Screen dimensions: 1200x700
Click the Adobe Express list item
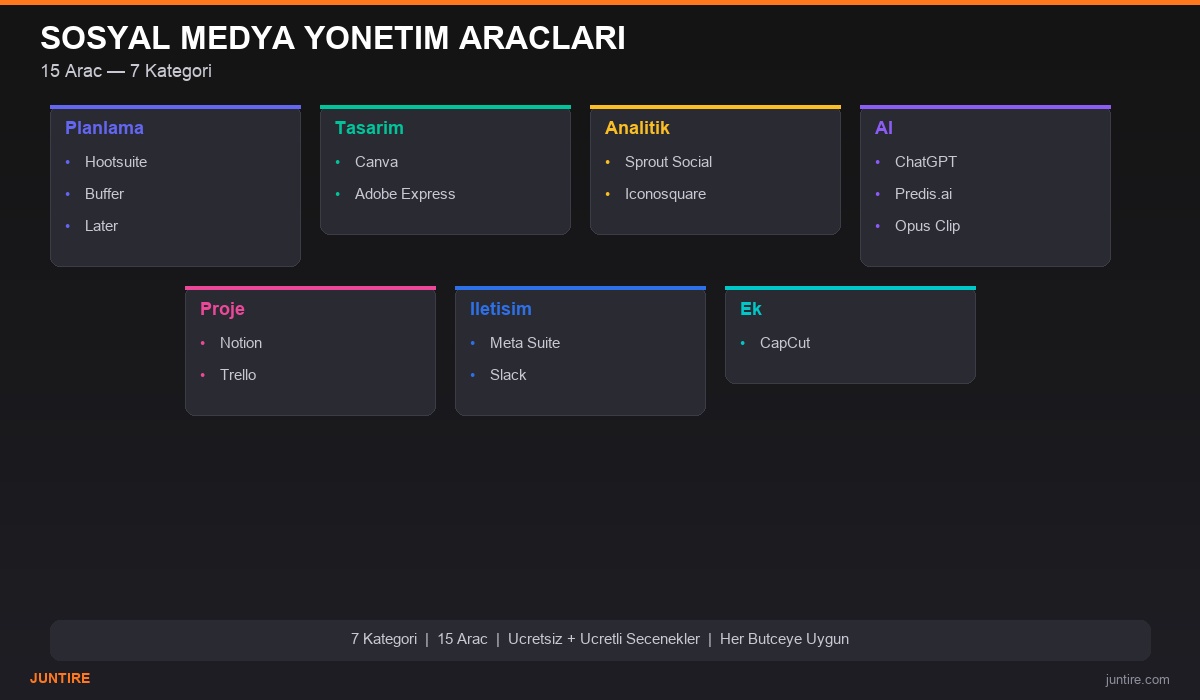(x=405, y=194)
